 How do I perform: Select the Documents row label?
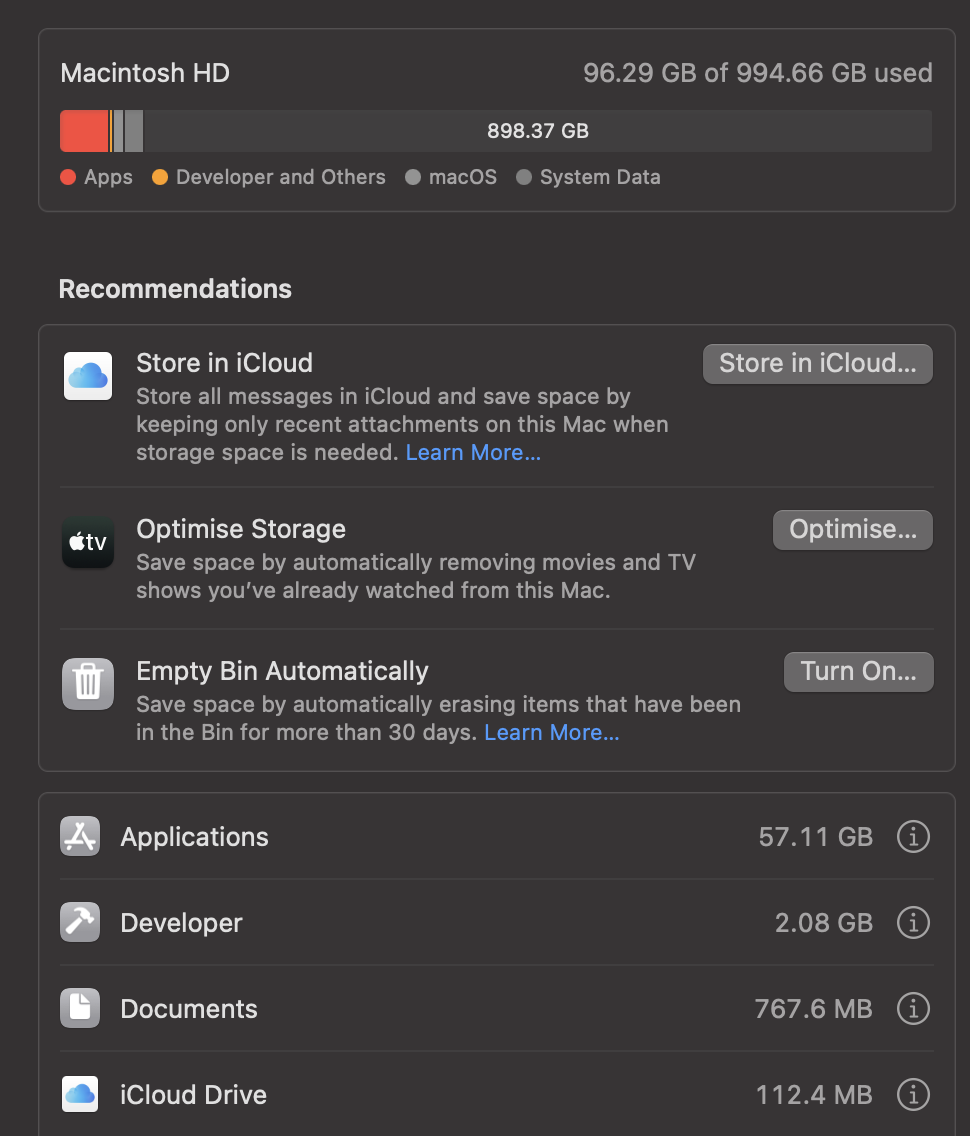point(189,1009)
